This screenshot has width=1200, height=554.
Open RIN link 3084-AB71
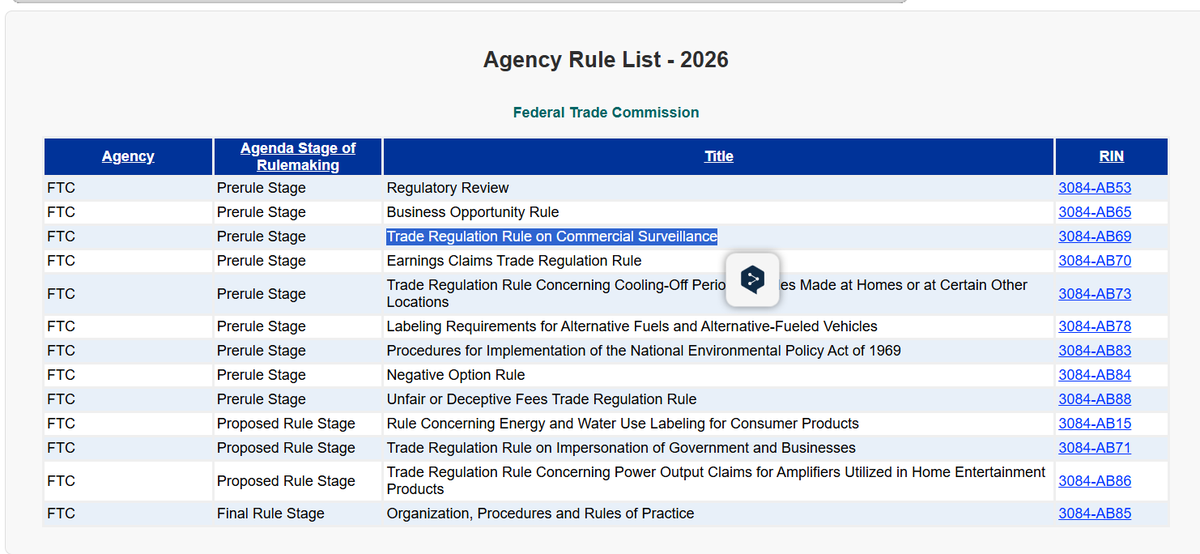coord(1095,448)
